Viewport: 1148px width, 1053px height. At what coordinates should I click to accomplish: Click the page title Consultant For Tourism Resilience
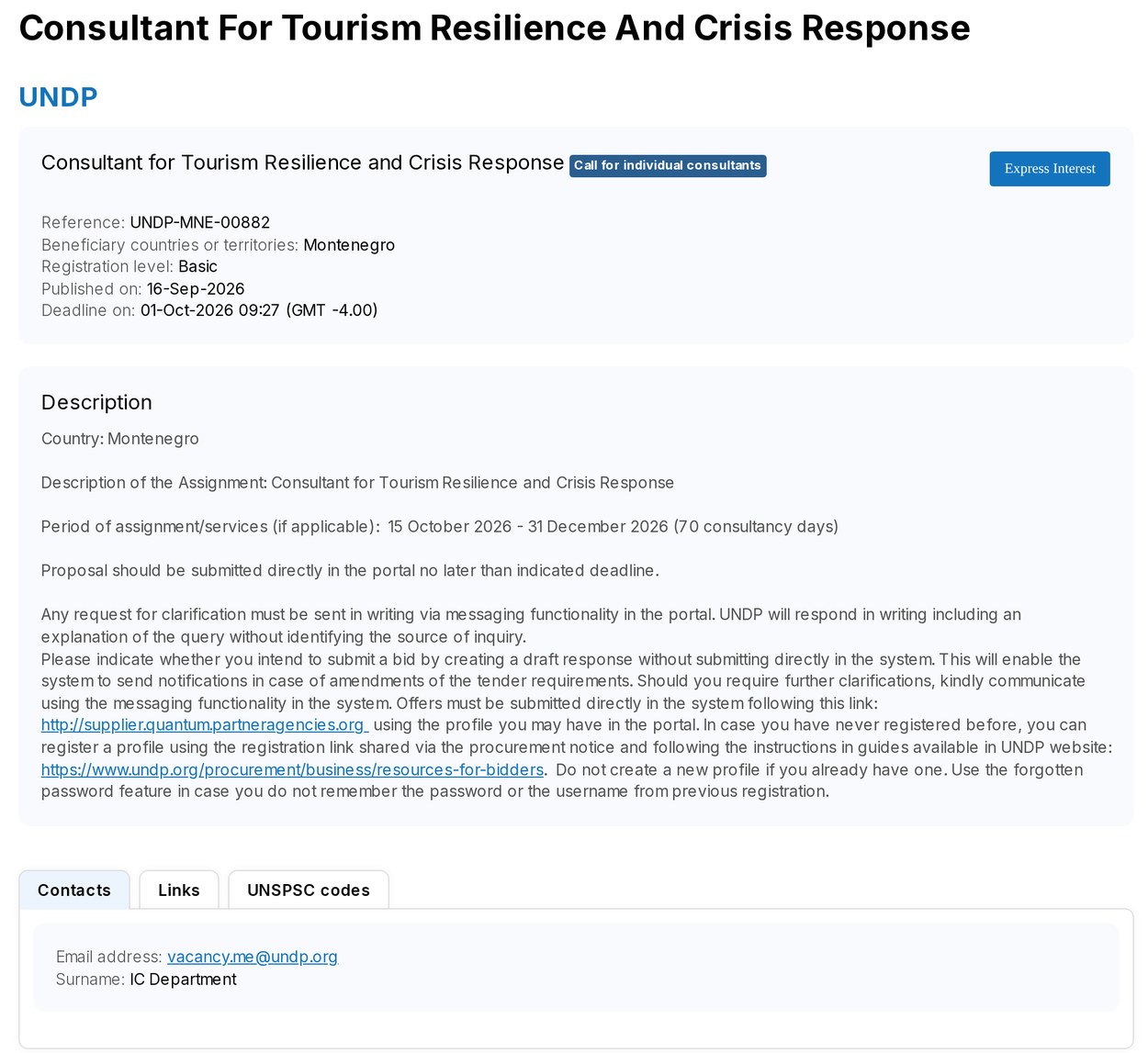tap(494, 28)
